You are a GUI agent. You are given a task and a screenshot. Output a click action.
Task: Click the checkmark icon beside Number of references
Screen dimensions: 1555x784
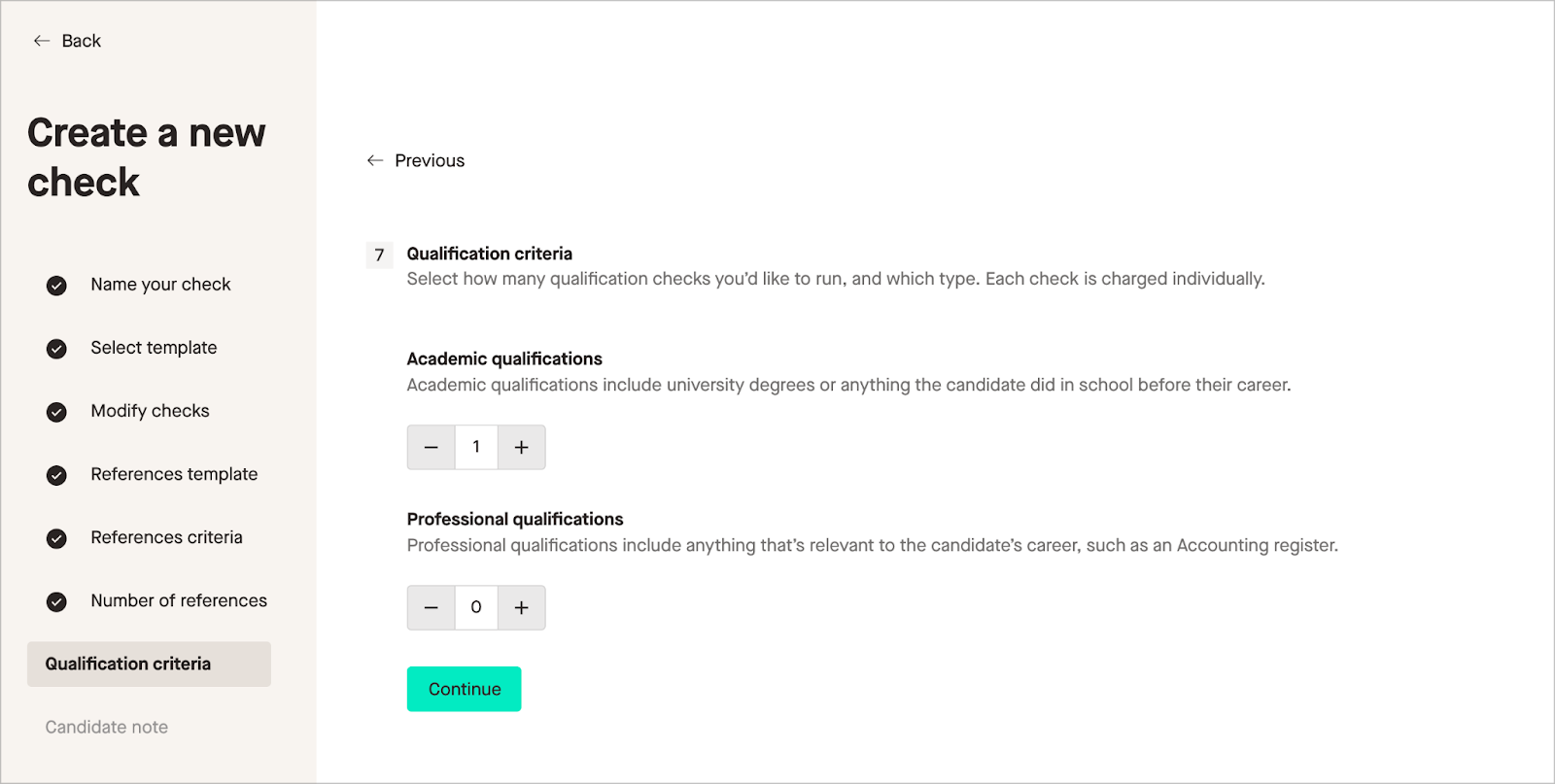[x=55, y=600]
